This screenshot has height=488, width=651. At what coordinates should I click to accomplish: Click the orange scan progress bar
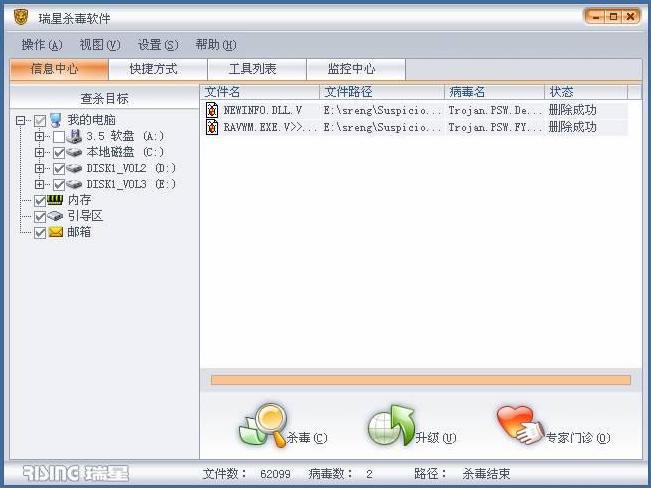421,380
